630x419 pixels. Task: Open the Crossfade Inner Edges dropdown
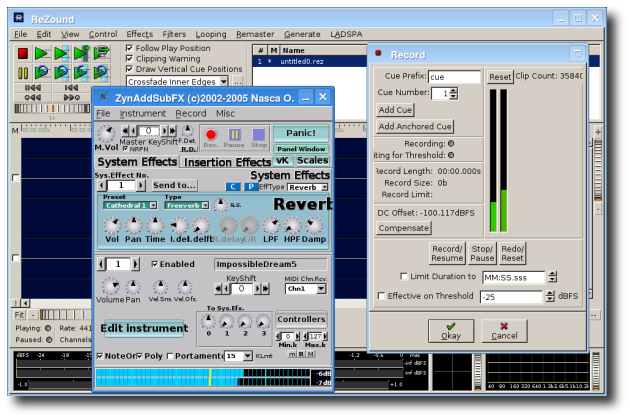186,80
